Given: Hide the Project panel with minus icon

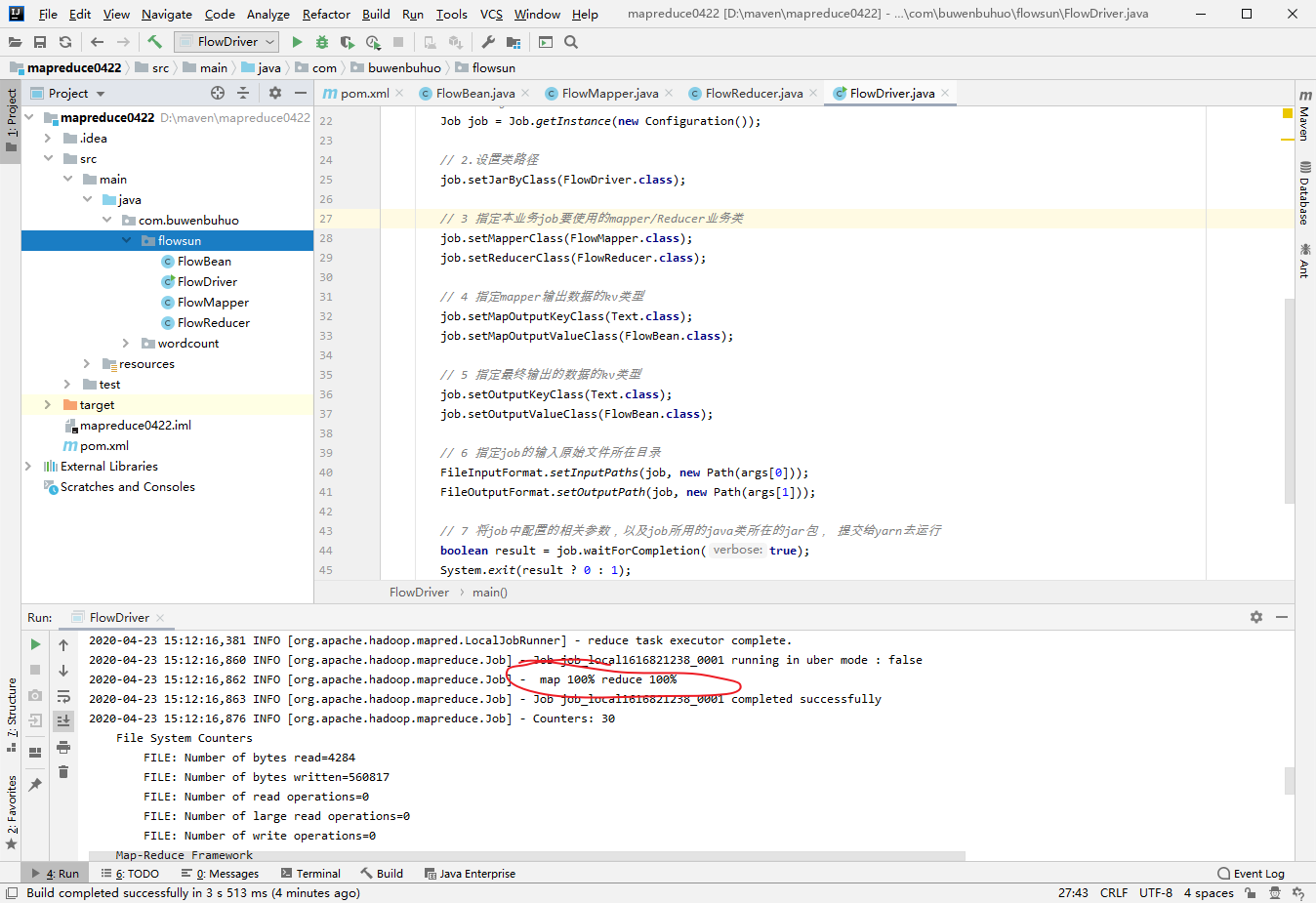Looking at the screenshot, I should (301, 93).
